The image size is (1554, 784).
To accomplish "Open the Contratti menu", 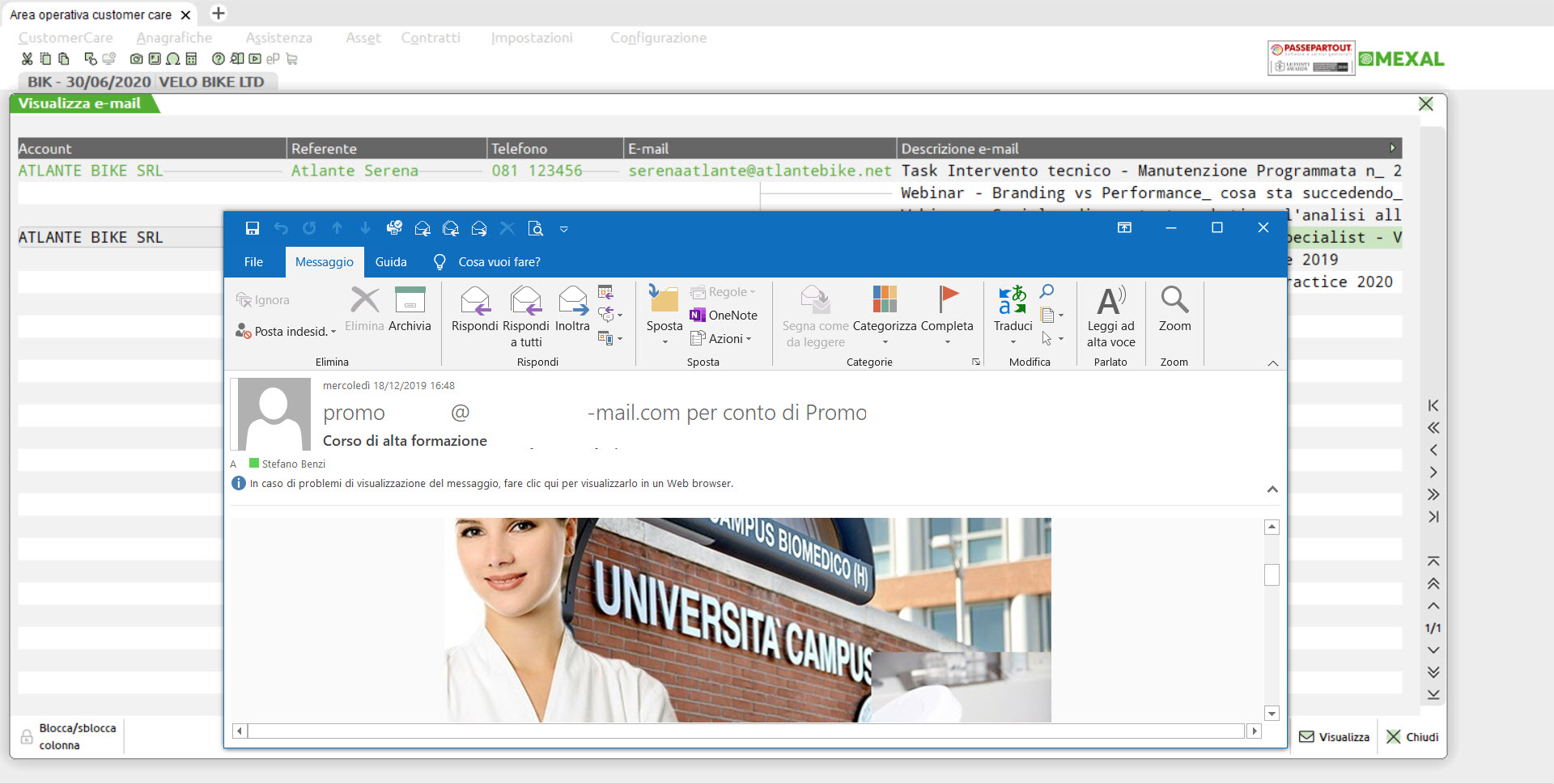I will click(431, 38).
